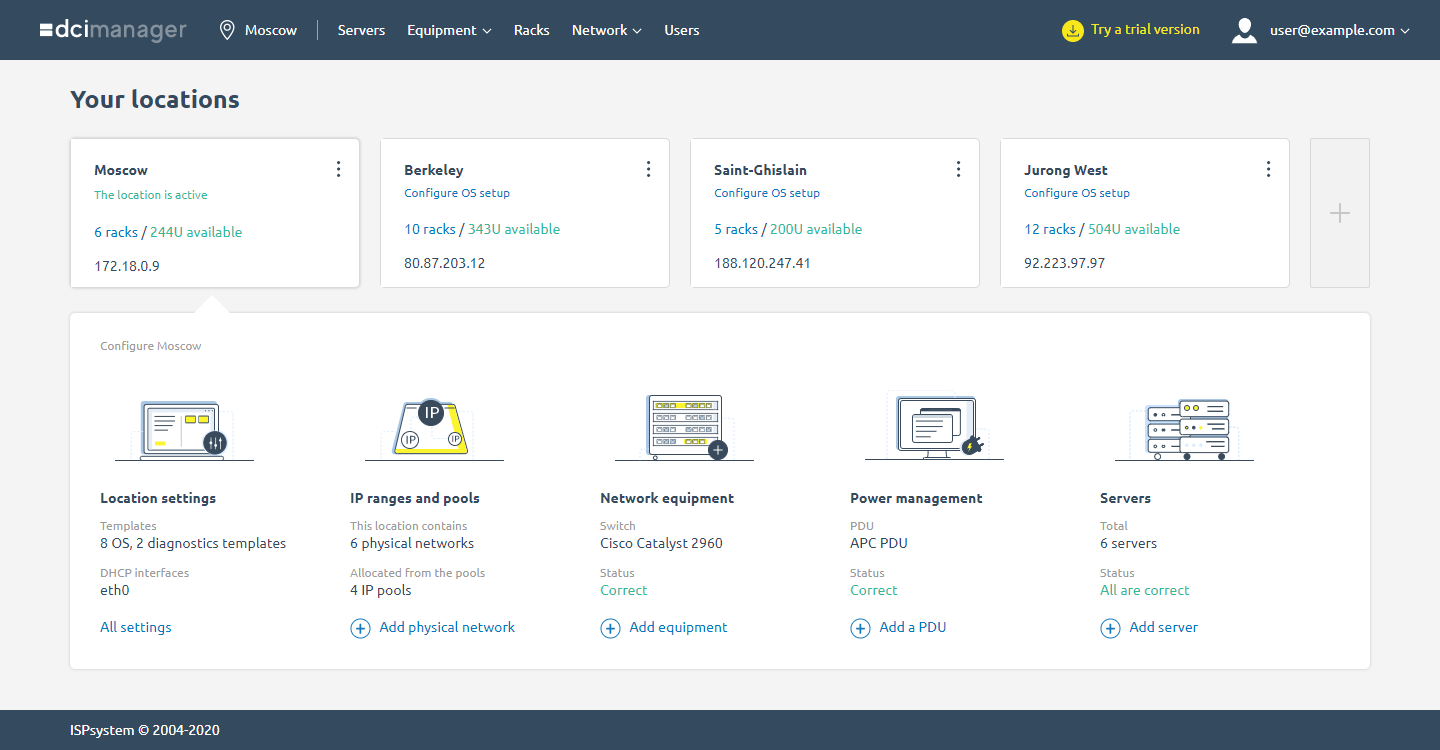Click the IP ranges and pools illustration
Image resolution: width=1440 pixels, height=750 pixels.
tap(434, 428)
